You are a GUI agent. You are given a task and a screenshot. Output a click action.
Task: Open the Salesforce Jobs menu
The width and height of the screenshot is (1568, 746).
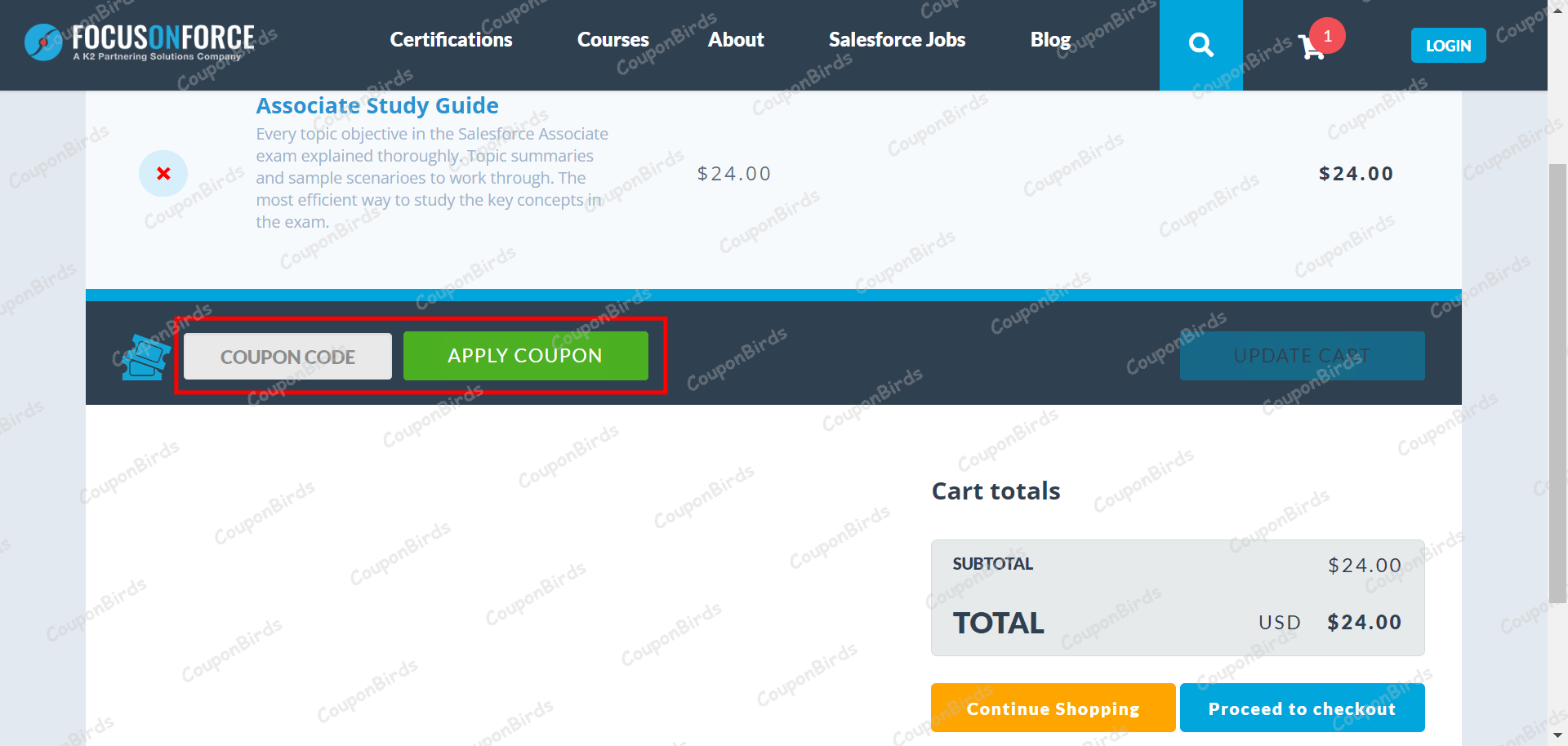click(896, 39)
